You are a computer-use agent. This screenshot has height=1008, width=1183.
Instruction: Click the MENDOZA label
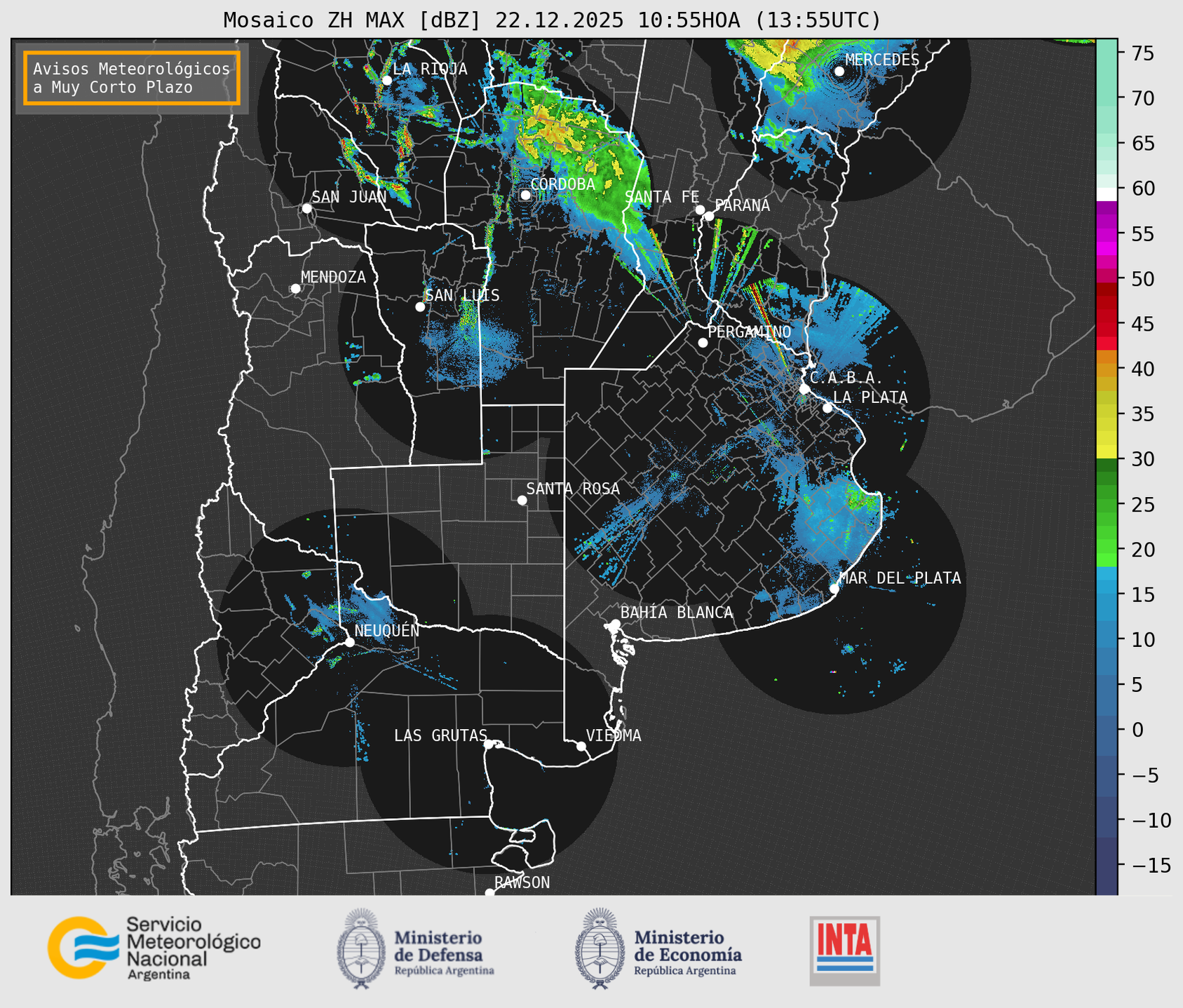(333, 278)
